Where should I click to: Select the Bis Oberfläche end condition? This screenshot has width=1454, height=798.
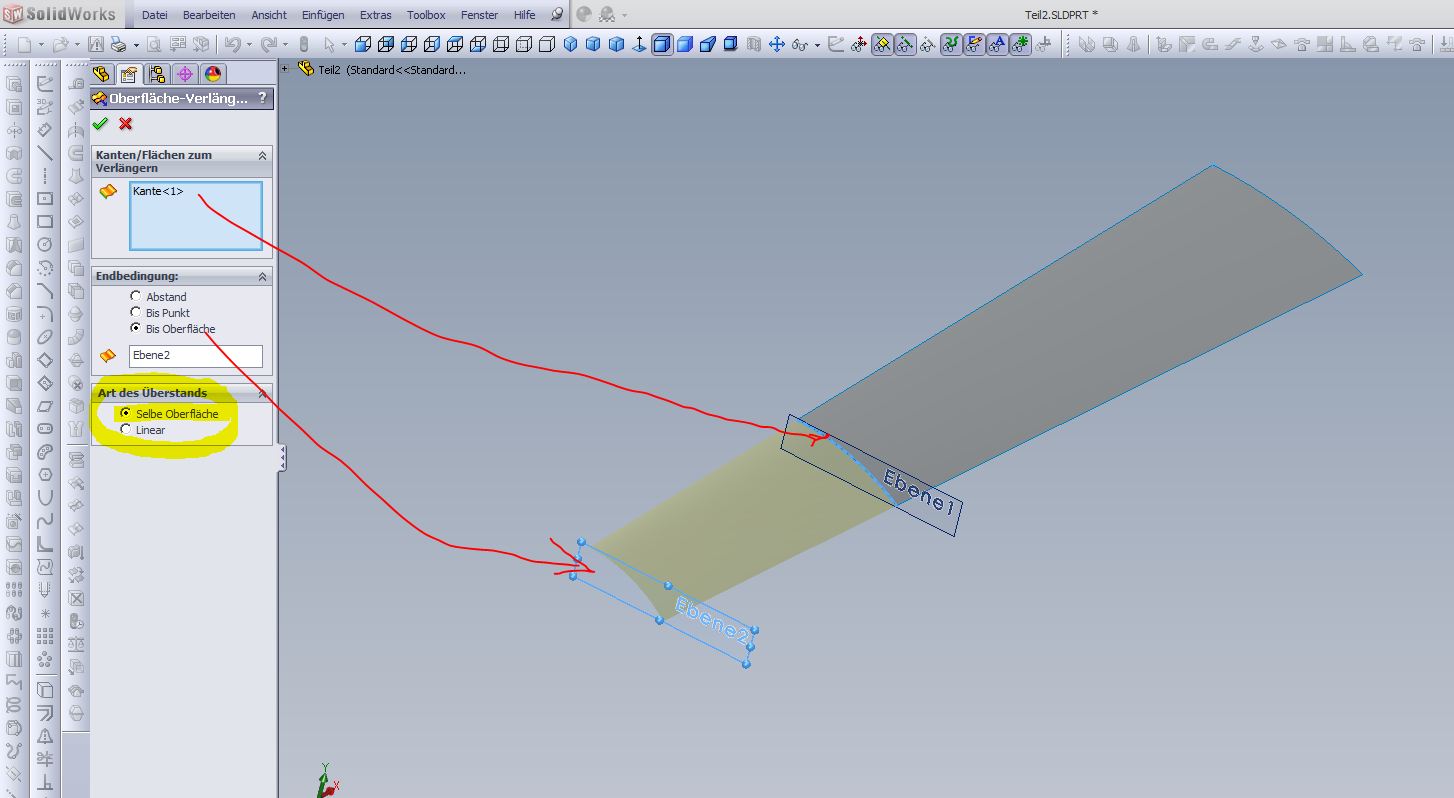(x=136, y=329)
